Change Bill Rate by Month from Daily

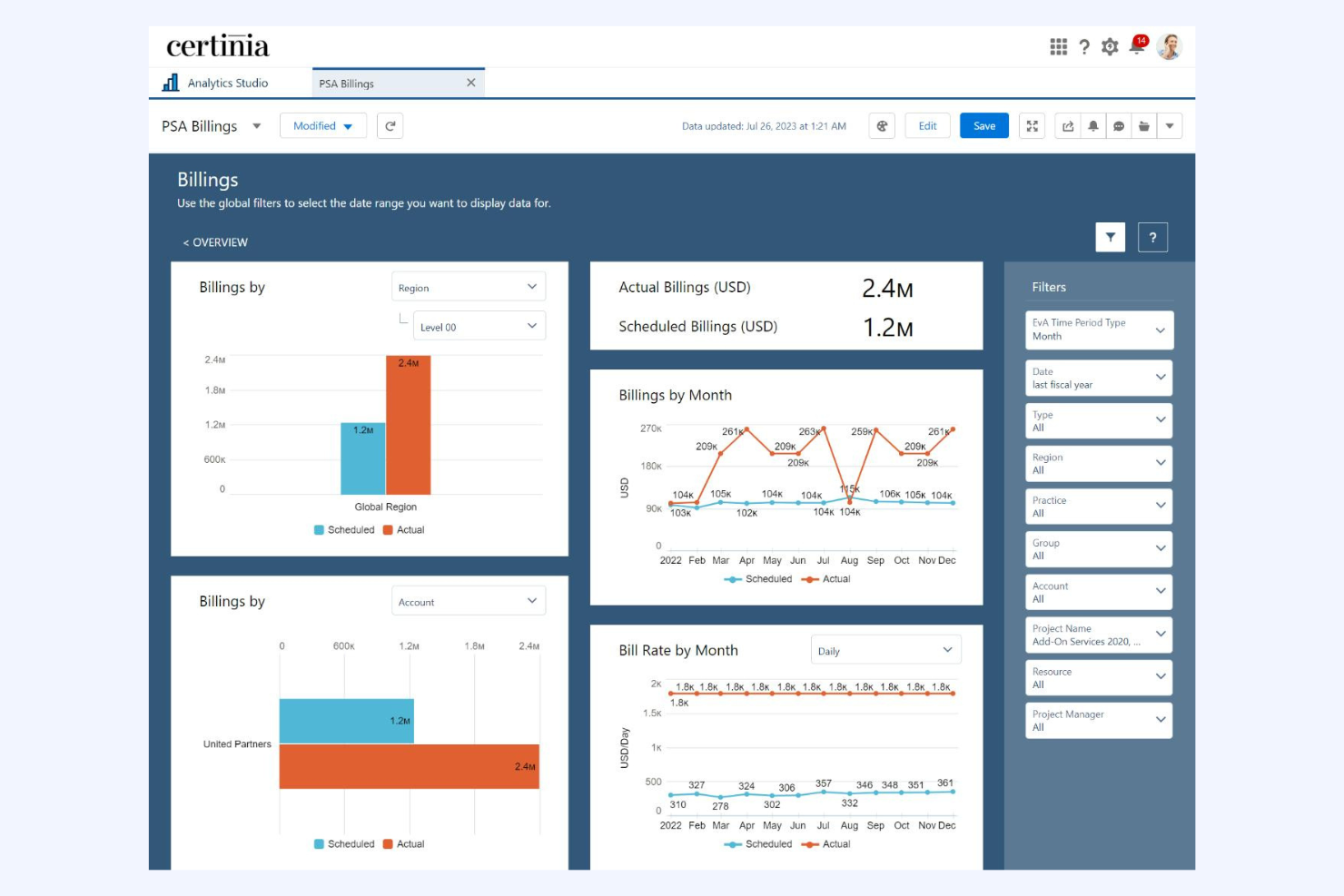(x=884, y=649)
